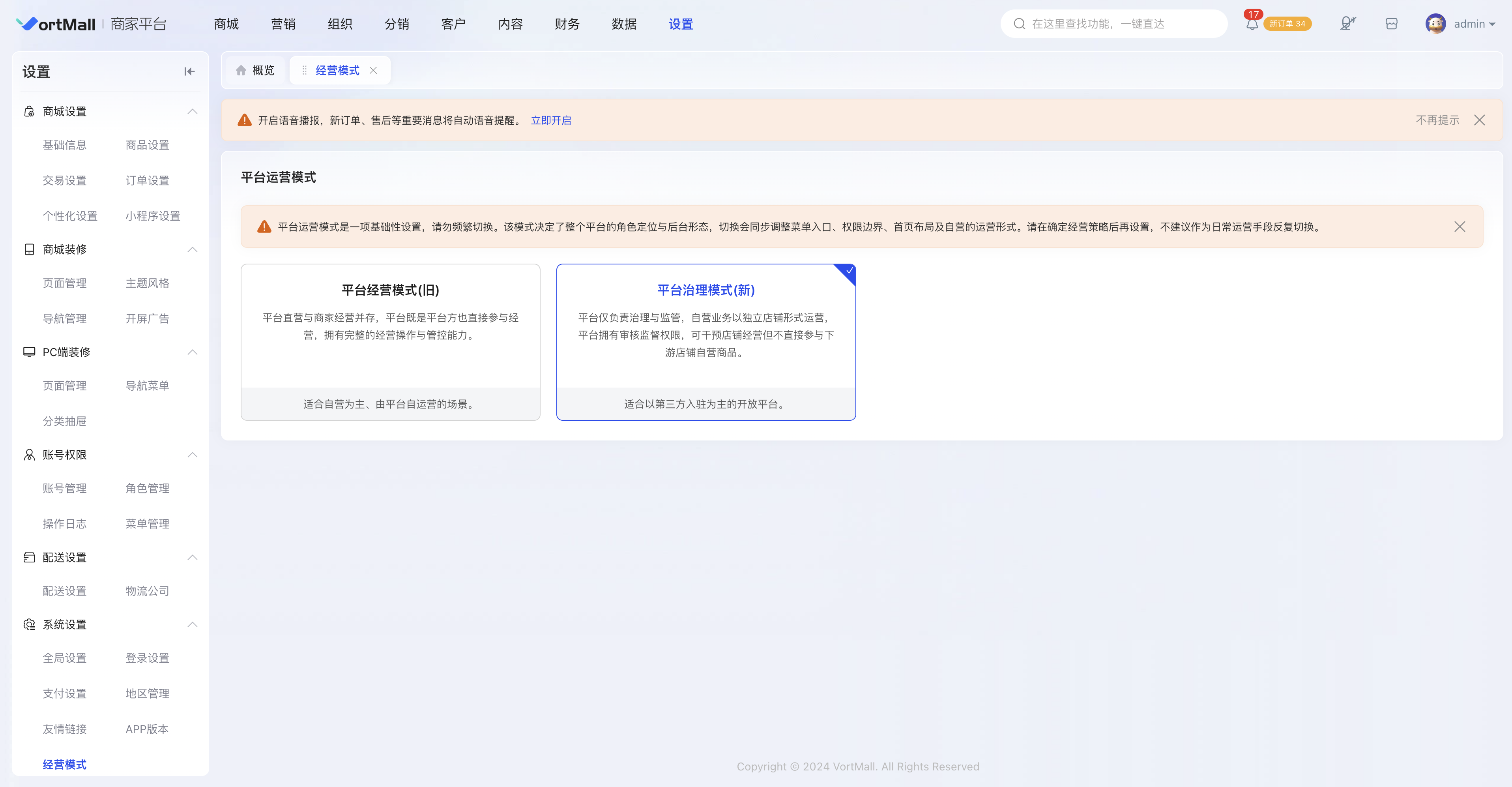1512x787 pixels.
Task: Collapse the 商城设置 group chevron
Action: (x=192, y=112)
